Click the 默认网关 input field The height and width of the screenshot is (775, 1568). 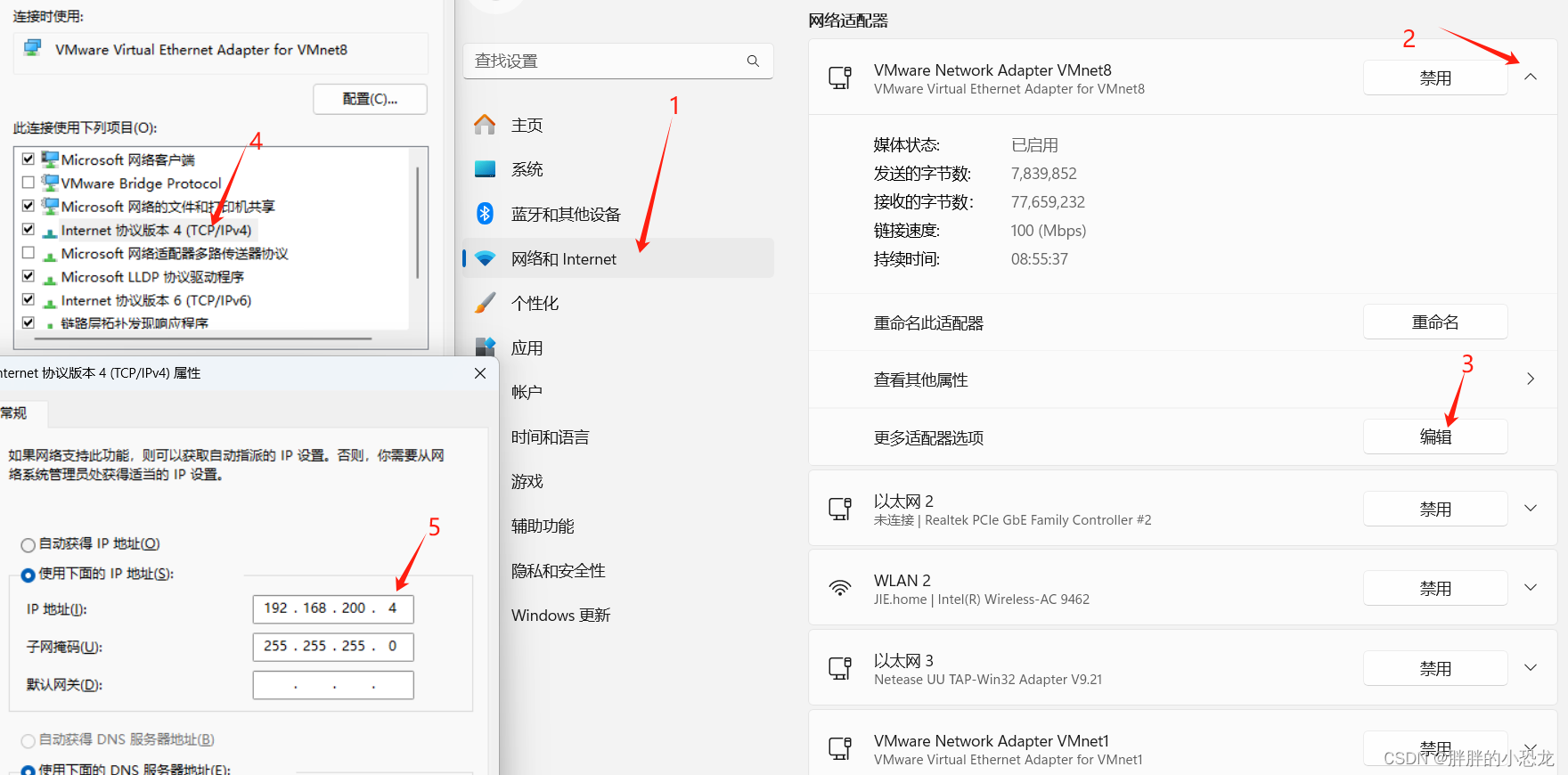point(333,685)
